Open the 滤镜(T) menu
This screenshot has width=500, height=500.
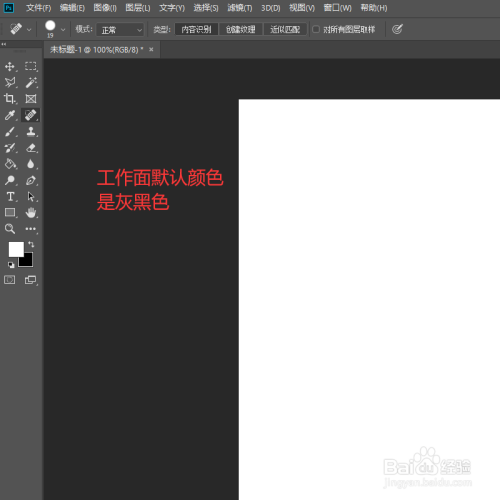click(240, 8)
